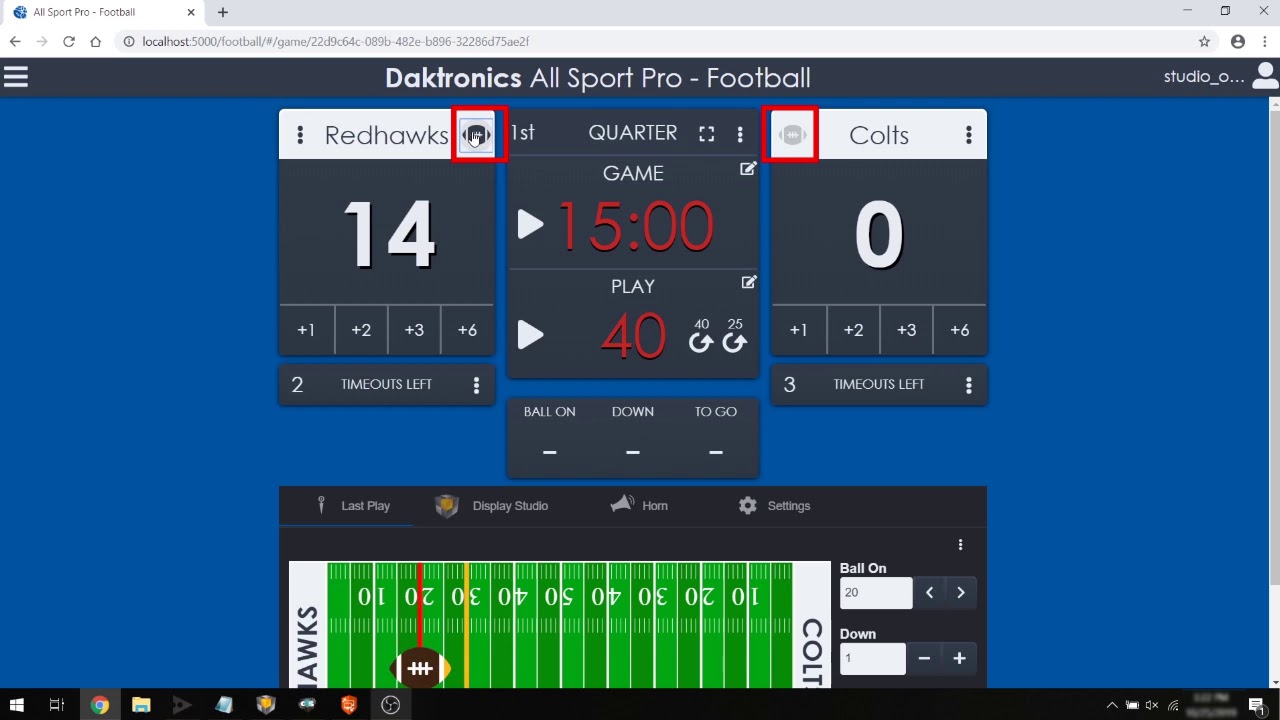The image size is (1280, 720).
Task: Click the fullscreen icon beside Quarter
Action: click(x=707, y=134)
